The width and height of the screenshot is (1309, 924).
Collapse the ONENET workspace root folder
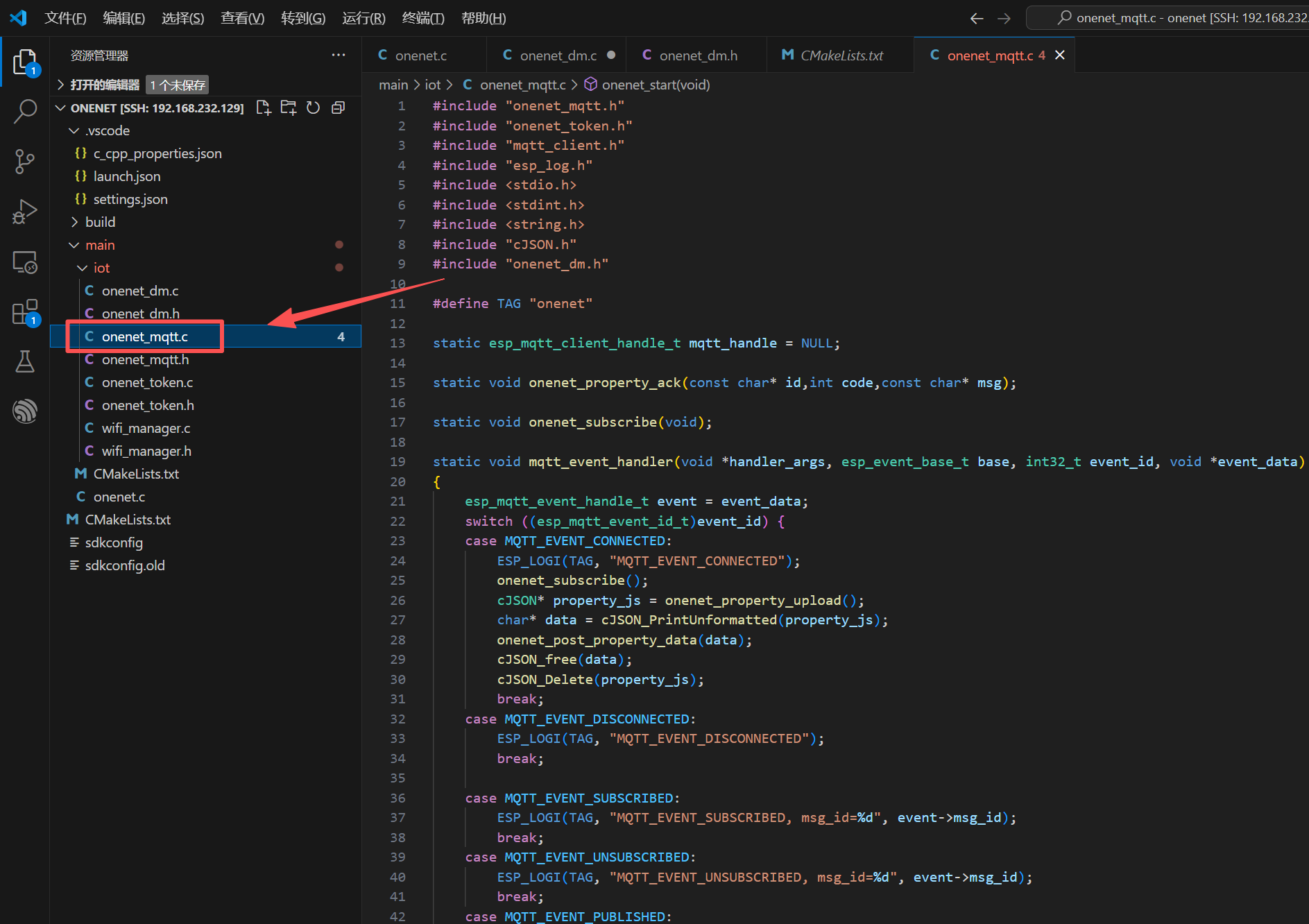60,108
